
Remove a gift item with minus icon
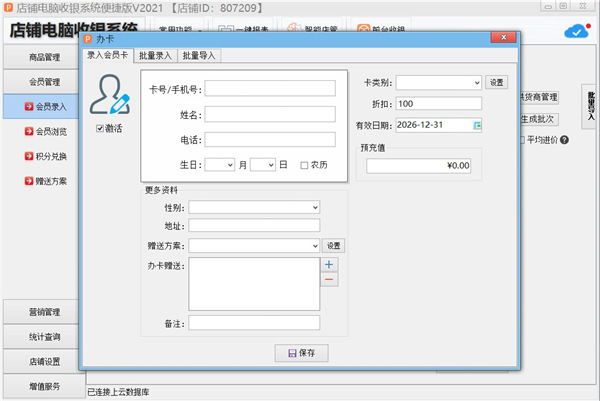[x=329, y=279]
